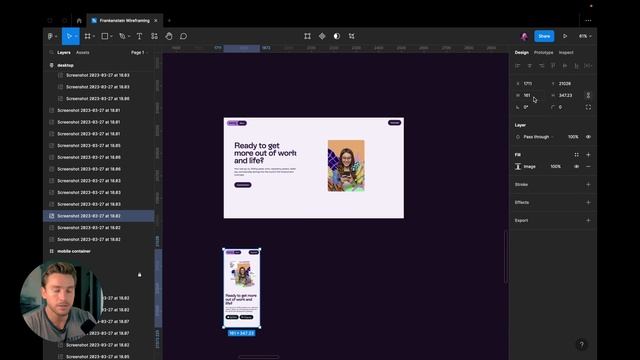This screenshot has height=360, width=640.
Task: Toggle constrain proportions lock
Action: pyautogui.click(x=588, y=95)
